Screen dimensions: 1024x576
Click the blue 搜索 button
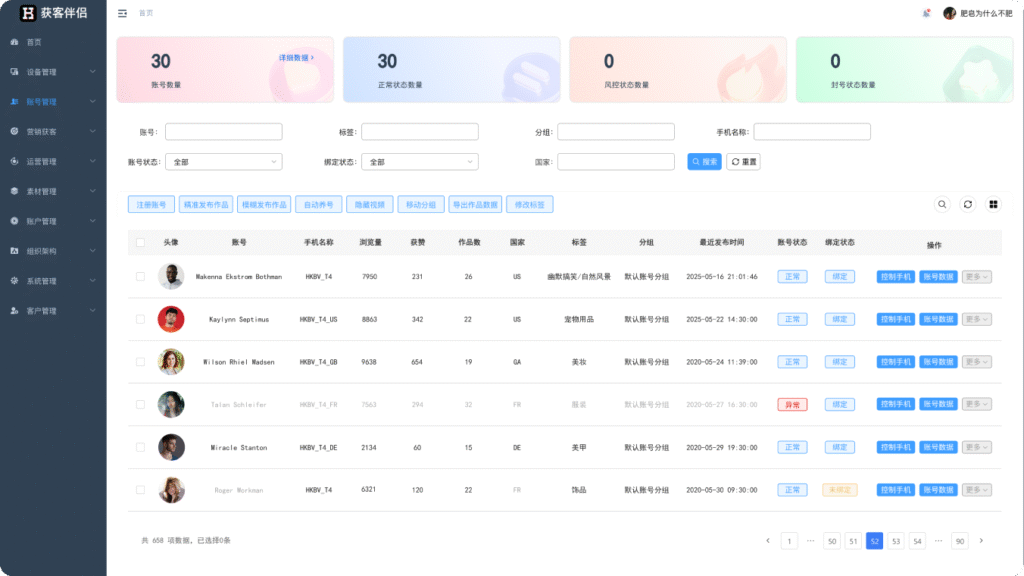pos(704,162)
